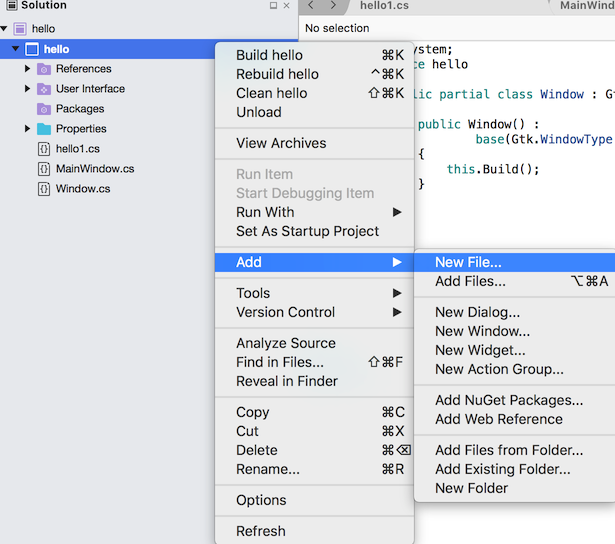The image size is (615, 544).
Task: Click the References folder icon
Action: pos(44,69)
